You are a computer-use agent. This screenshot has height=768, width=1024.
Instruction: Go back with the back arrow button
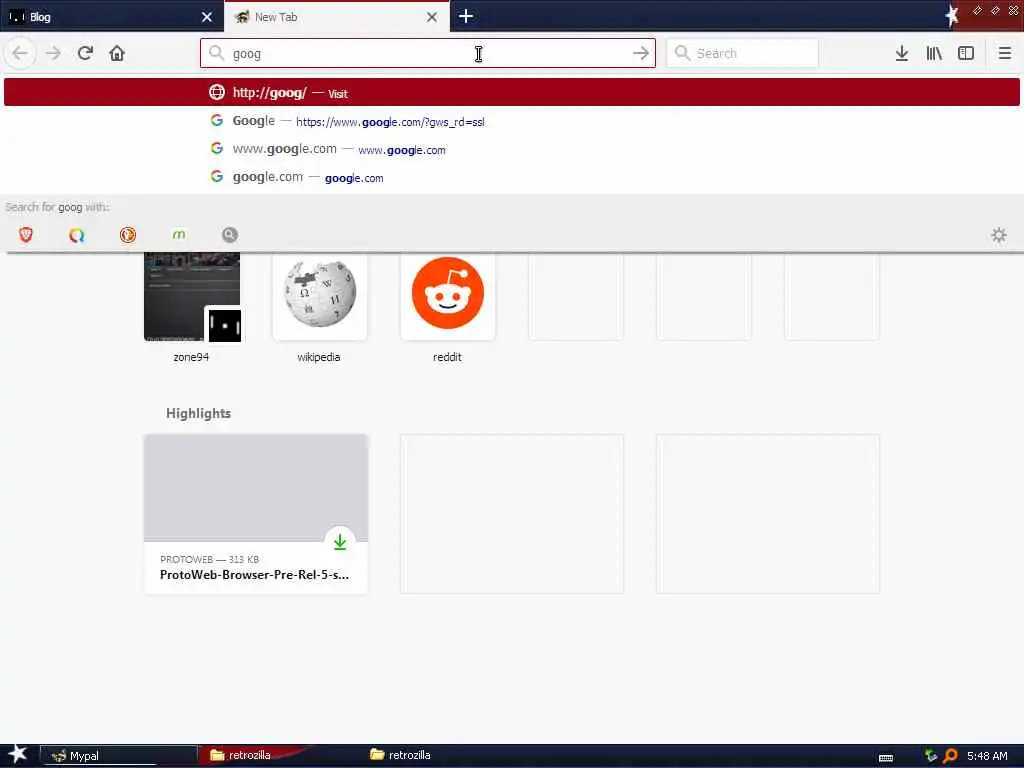point(20,54)
